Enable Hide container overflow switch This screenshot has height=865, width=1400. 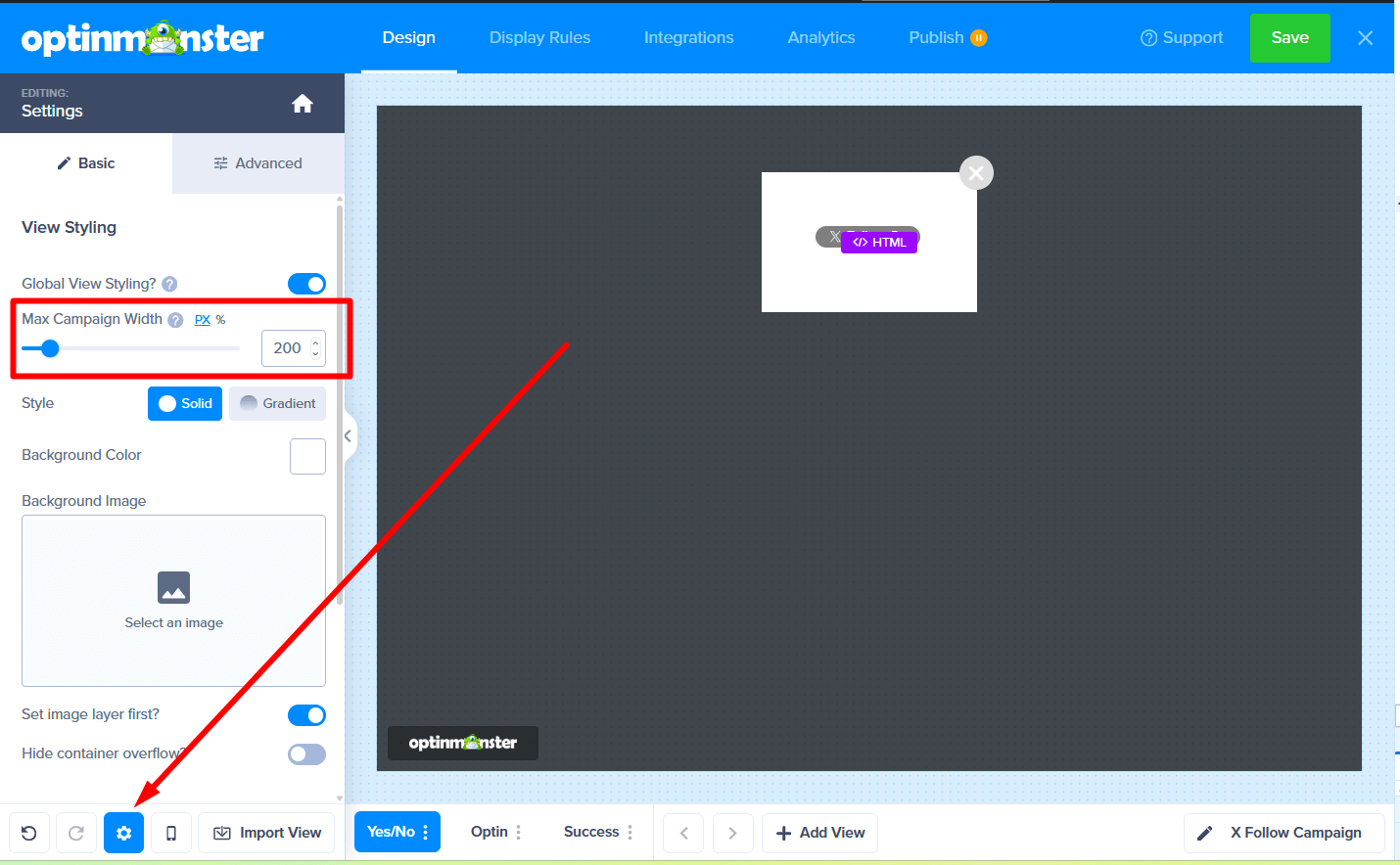[x=306, y=754]
